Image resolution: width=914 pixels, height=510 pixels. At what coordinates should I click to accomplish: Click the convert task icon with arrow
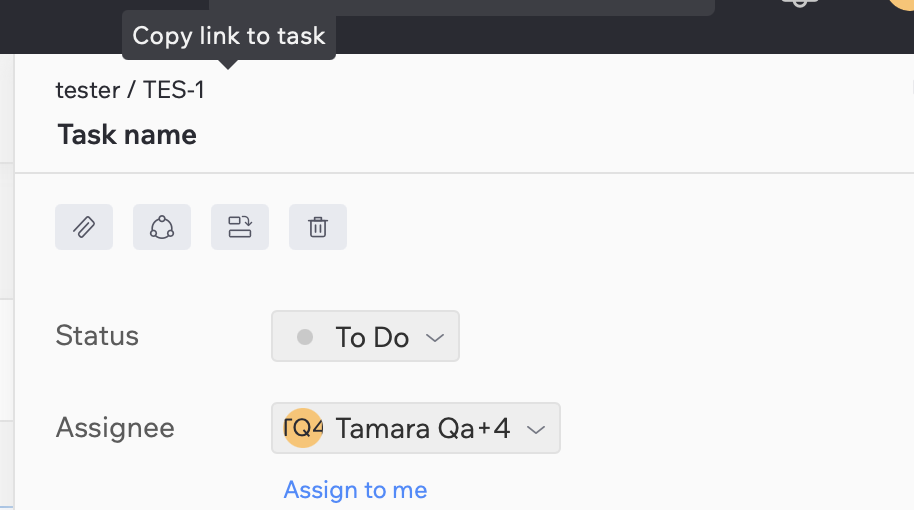point(240,227)
